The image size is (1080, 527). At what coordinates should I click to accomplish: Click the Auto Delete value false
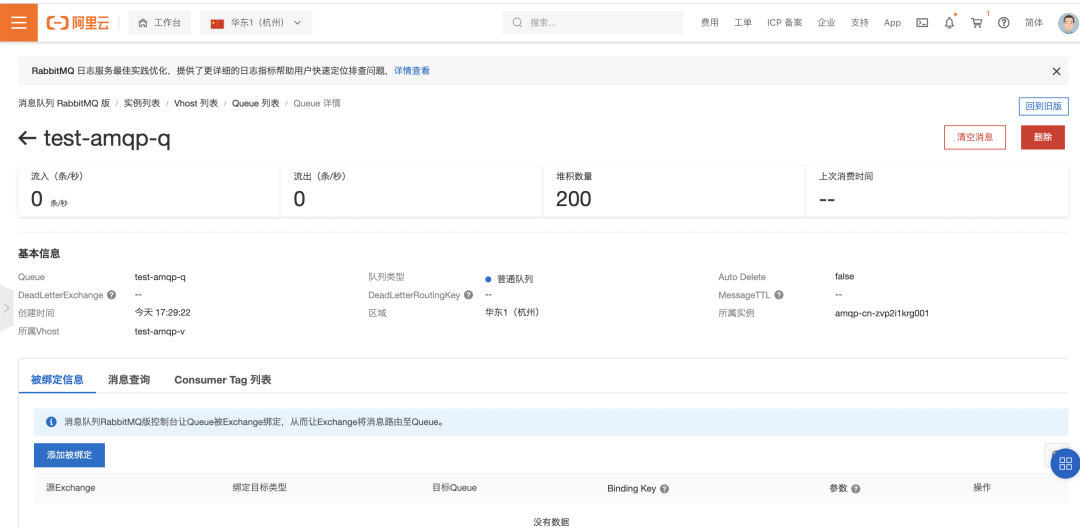pyautogui.click(x=844, y=276)
